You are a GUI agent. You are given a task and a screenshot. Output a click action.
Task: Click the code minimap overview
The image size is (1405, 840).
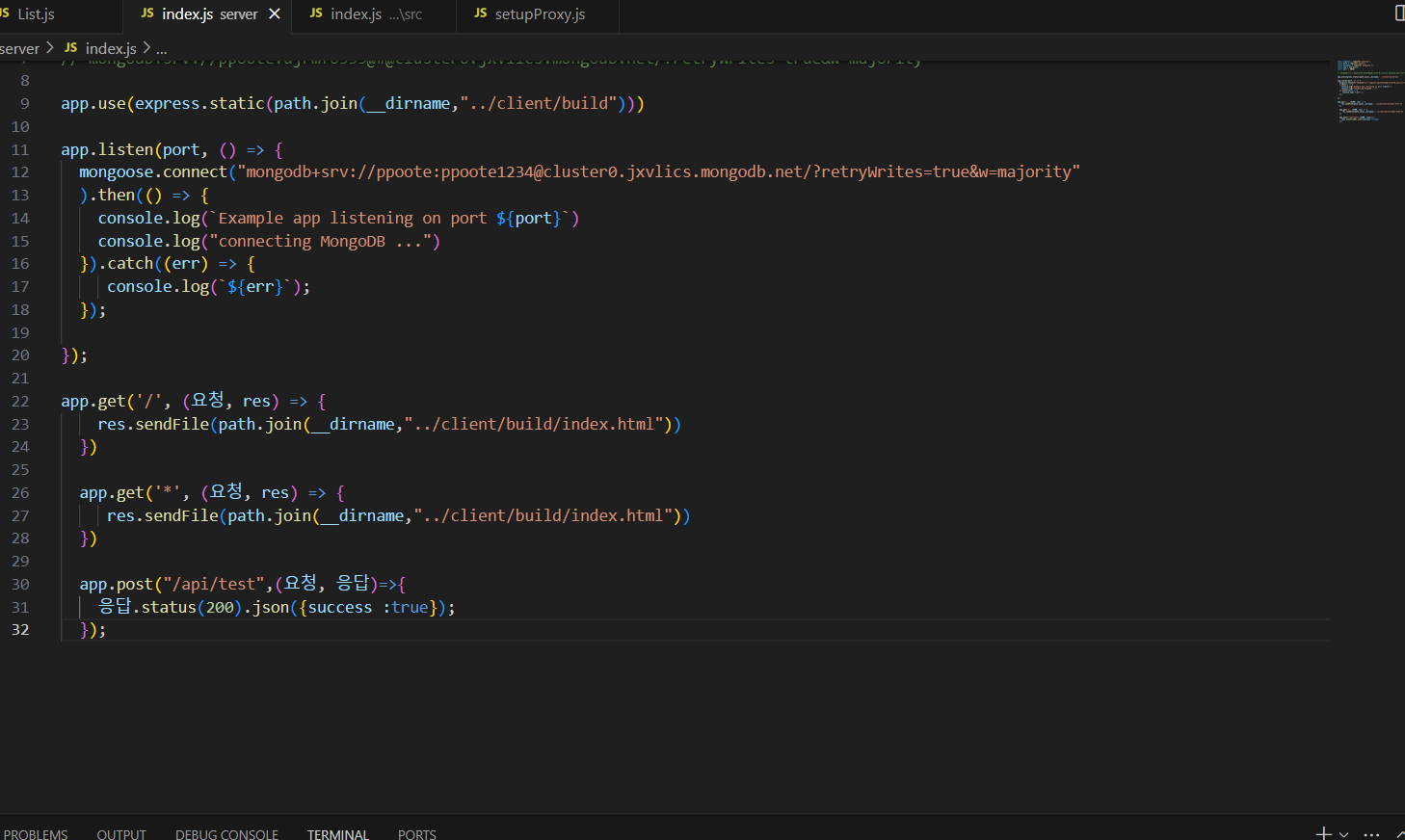(1369, 92)
